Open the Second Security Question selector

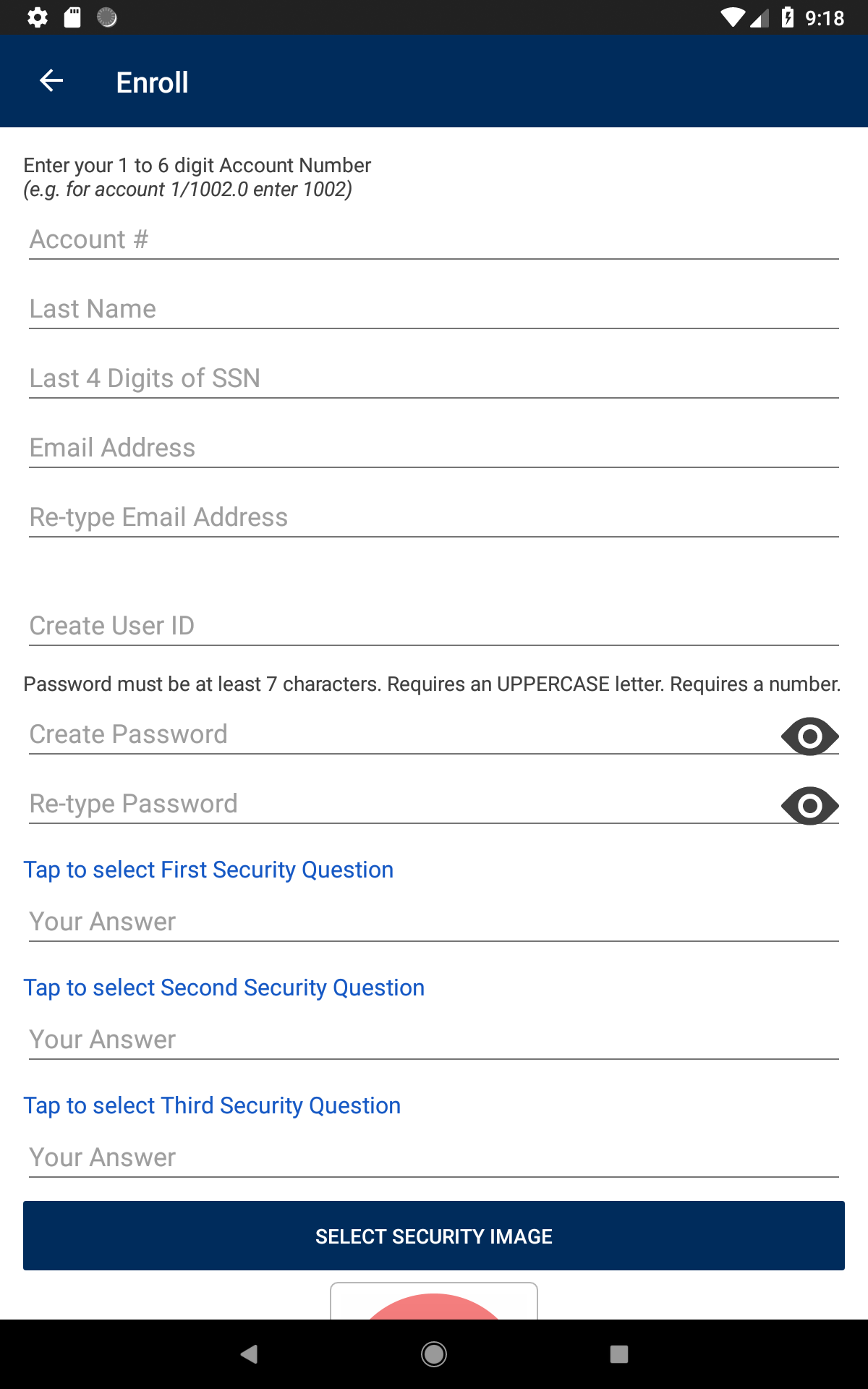tap(224, 987)
